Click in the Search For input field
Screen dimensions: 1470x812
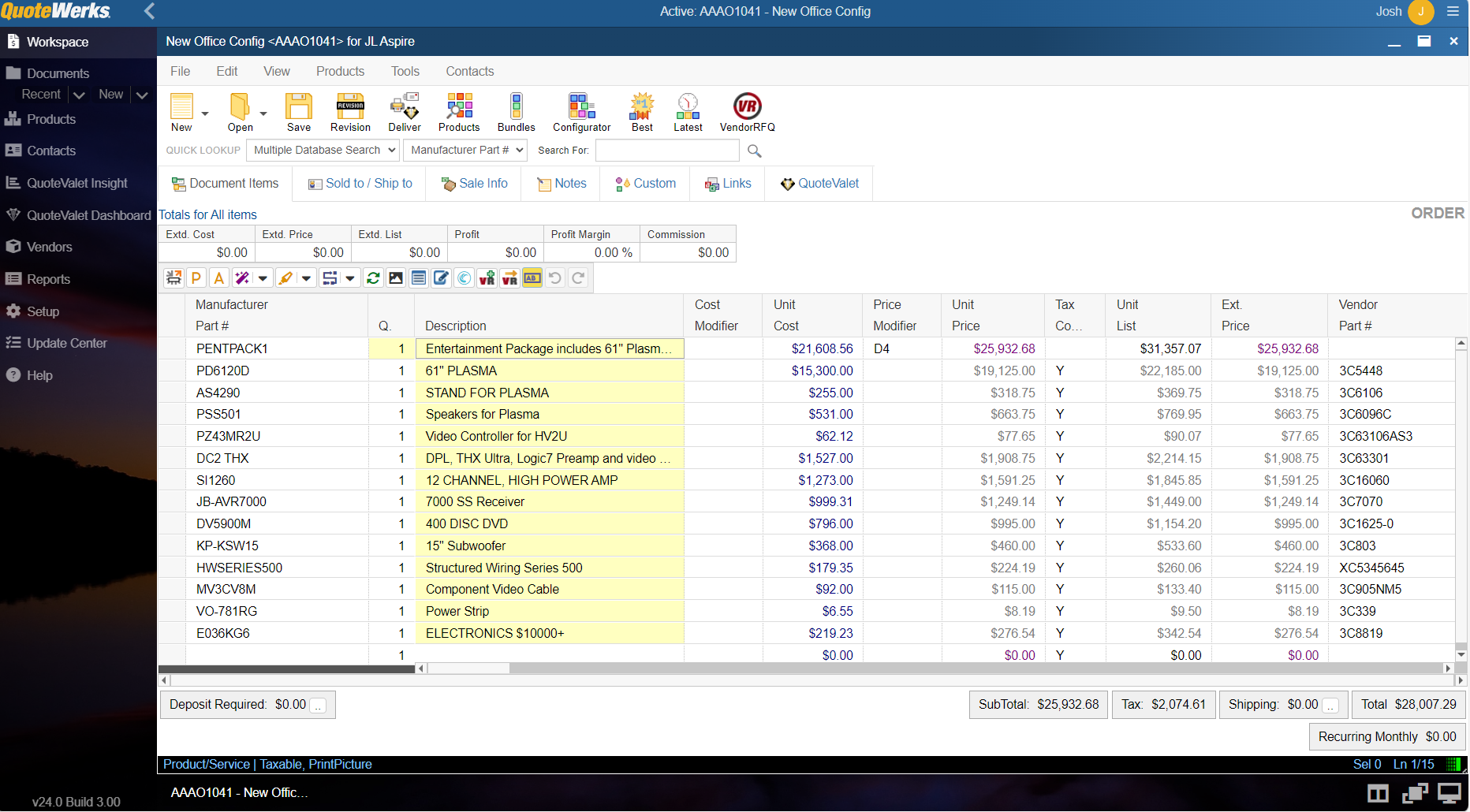(666, 151)
